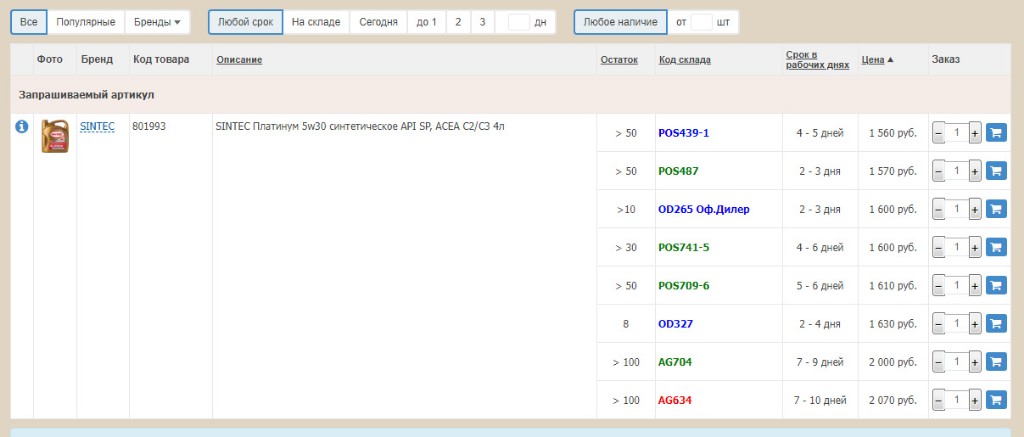Click the SINTEC Платинум 5w30 description
Viewport: 1024px width, 437px height.
point(360,127)
